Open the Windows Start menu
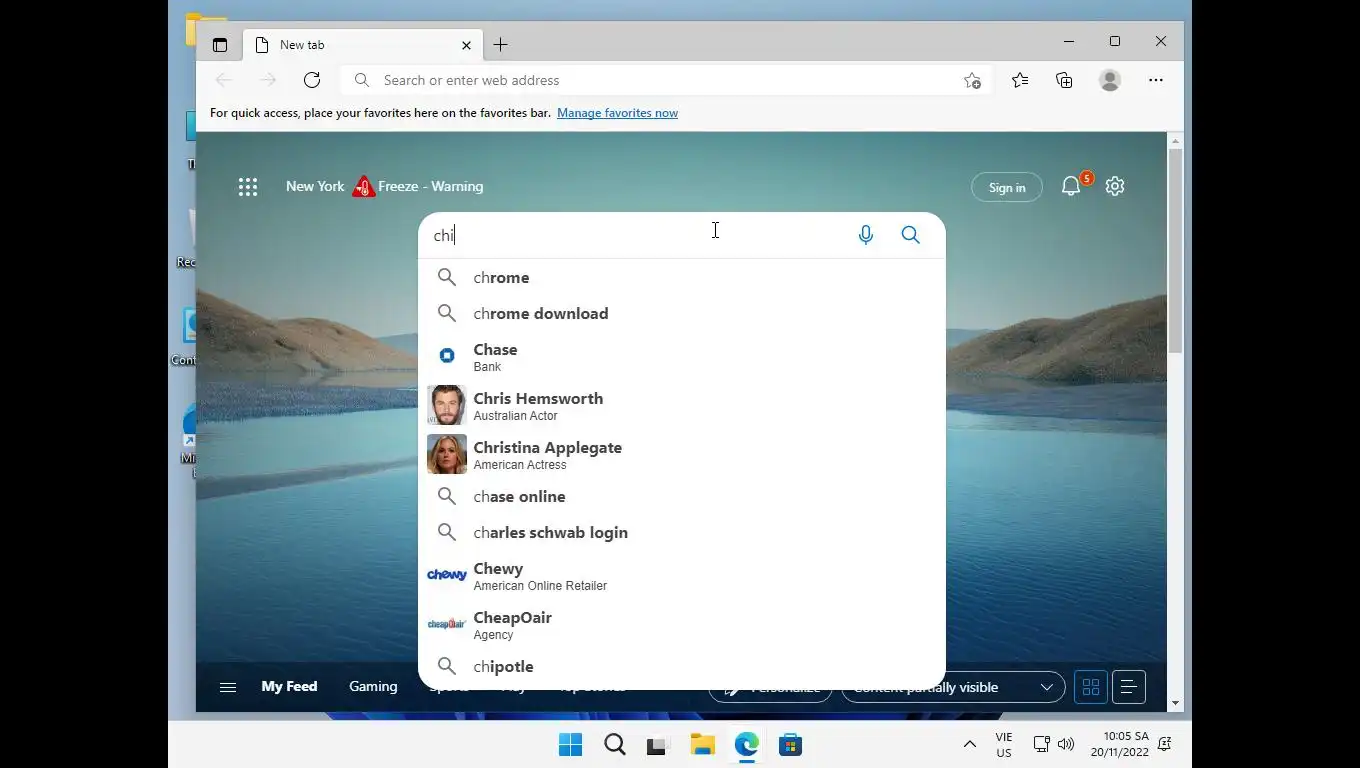Image resolution: width=1360 pixels, height=768 pixels. (570, 745)
